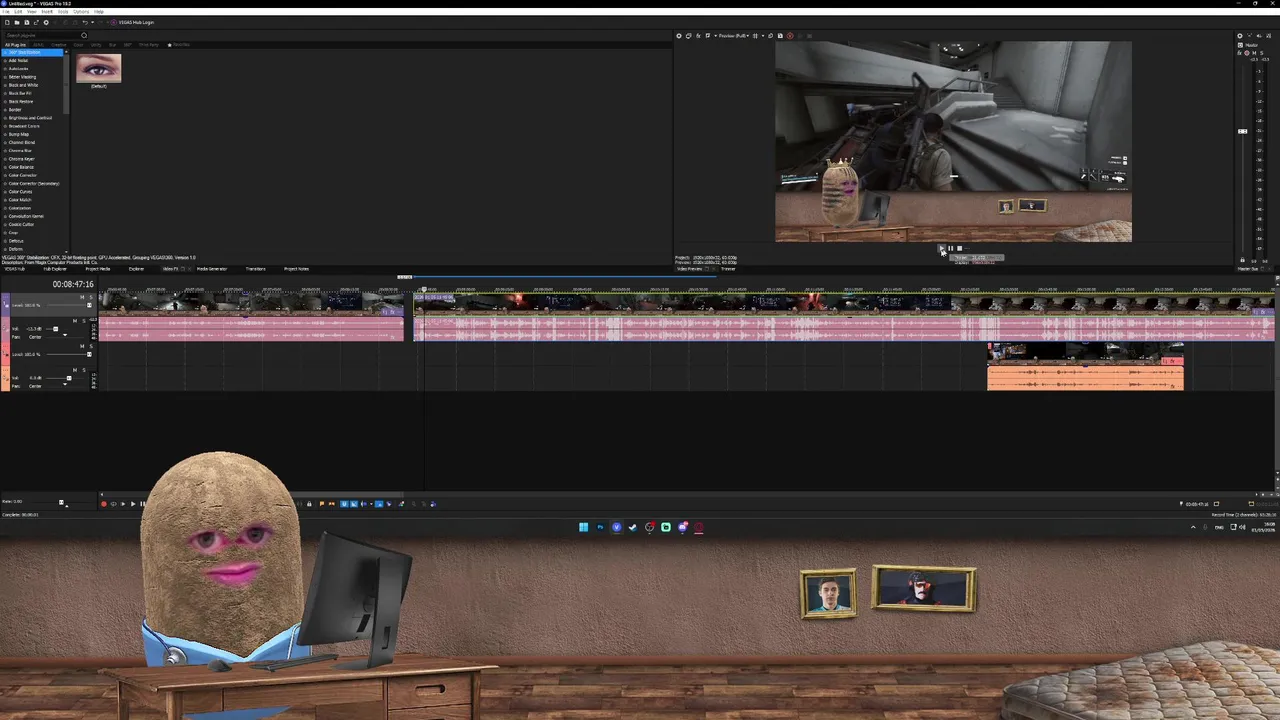Click the Windows Start button
1280x720 pixels.
[583, 527]
